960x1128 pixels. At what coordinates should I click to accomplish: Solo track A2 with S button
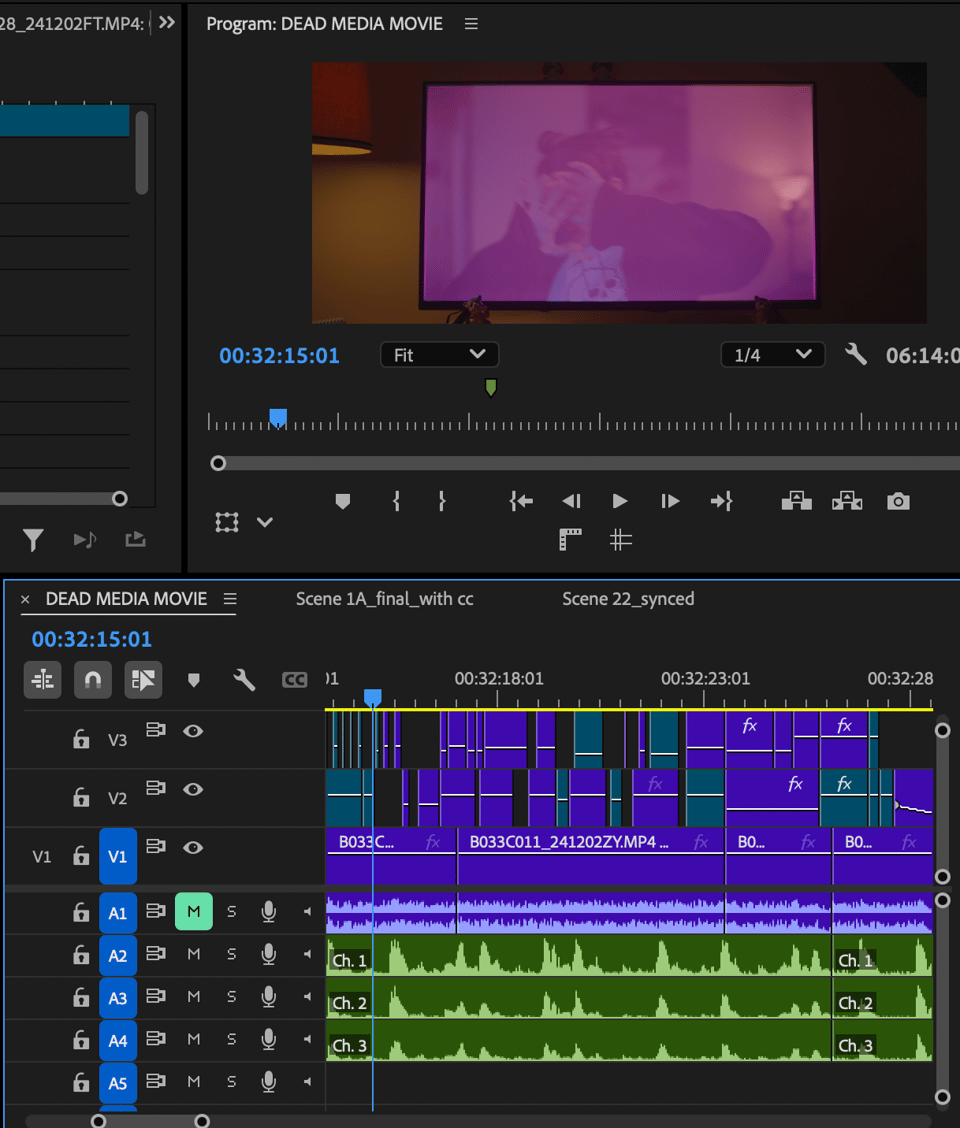click(231, 955)
